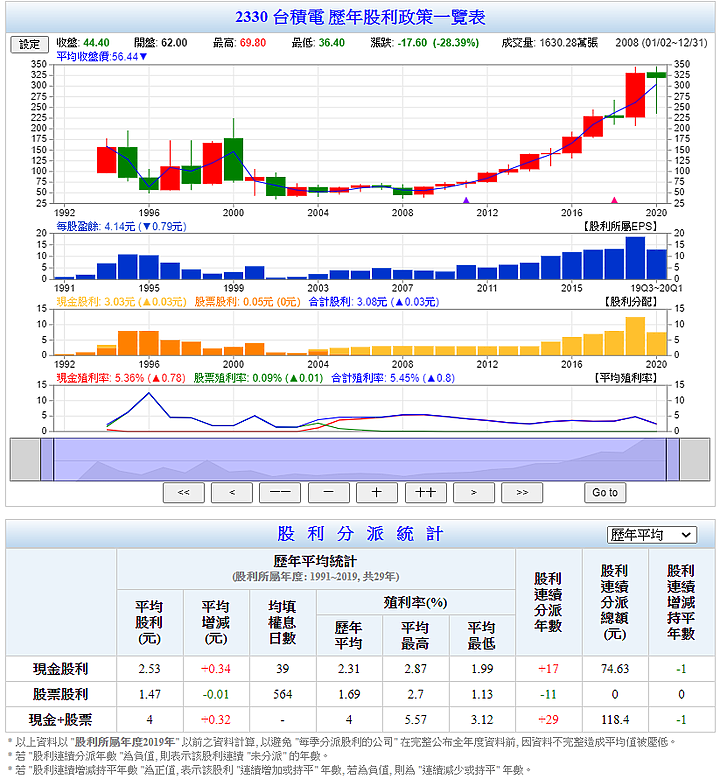
Task: Click the 股票股利 row header
Action: click(61, 694)
